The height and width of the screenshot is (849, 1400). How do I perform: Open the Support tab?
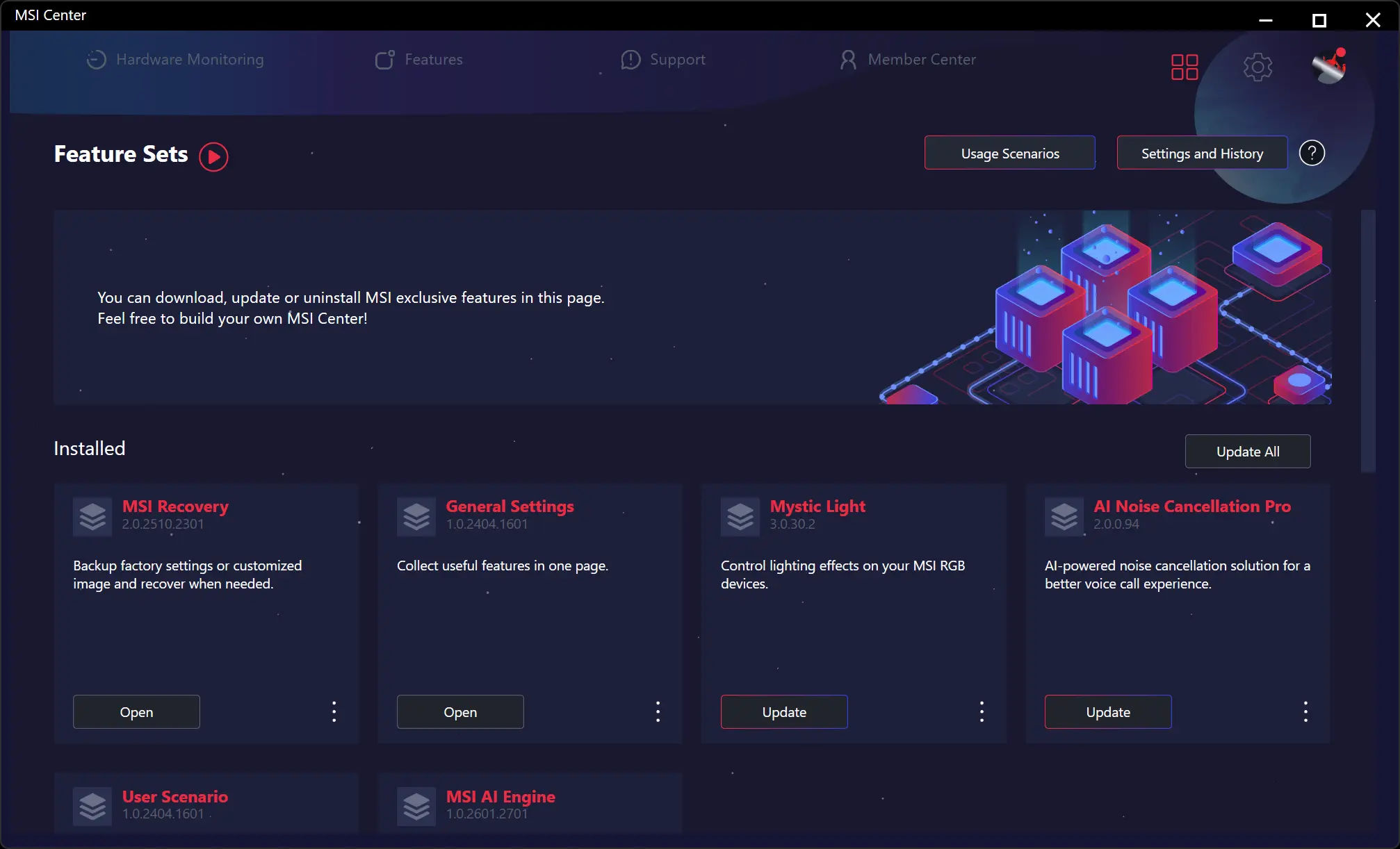pos(663,60)
